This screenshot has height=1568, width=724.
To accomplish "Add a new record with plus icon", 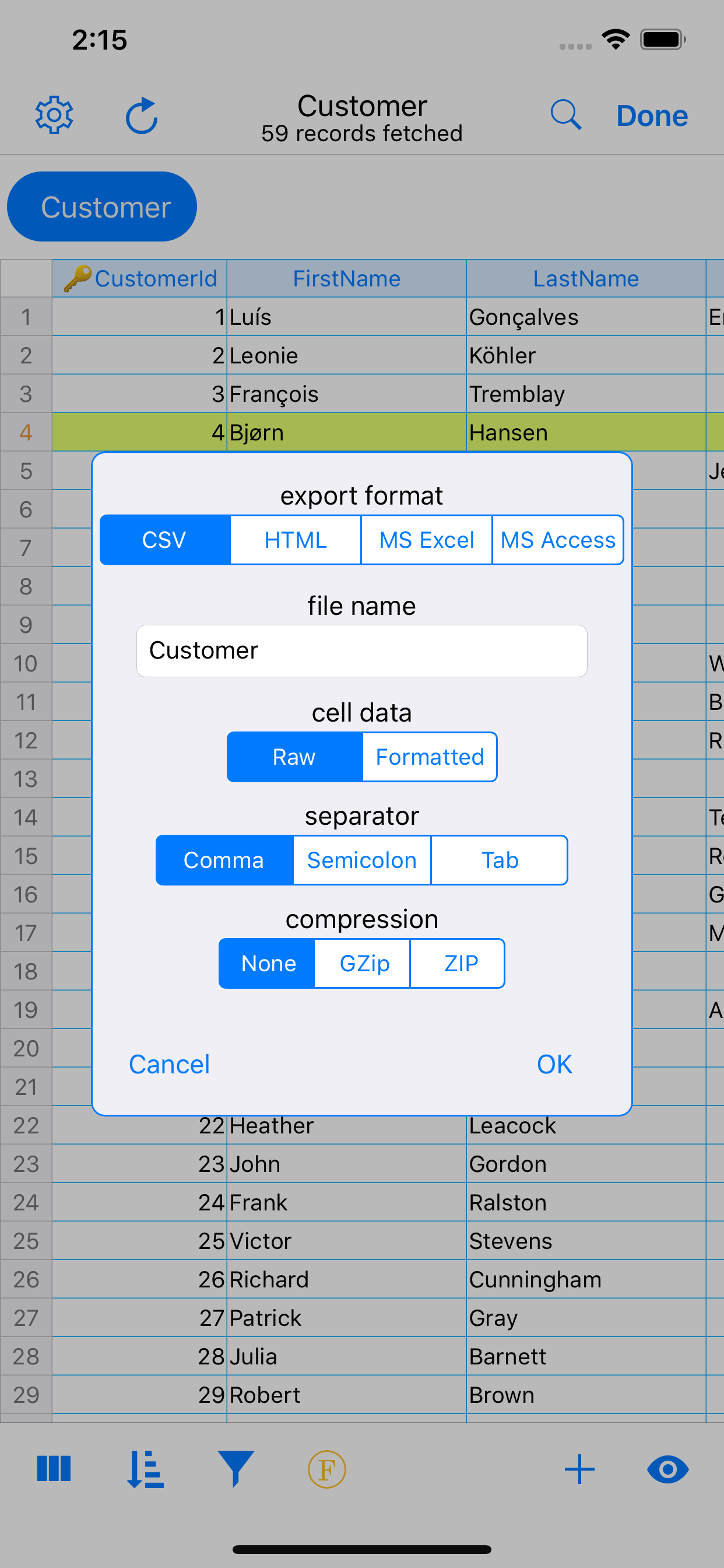I will tap(579, 1469).
